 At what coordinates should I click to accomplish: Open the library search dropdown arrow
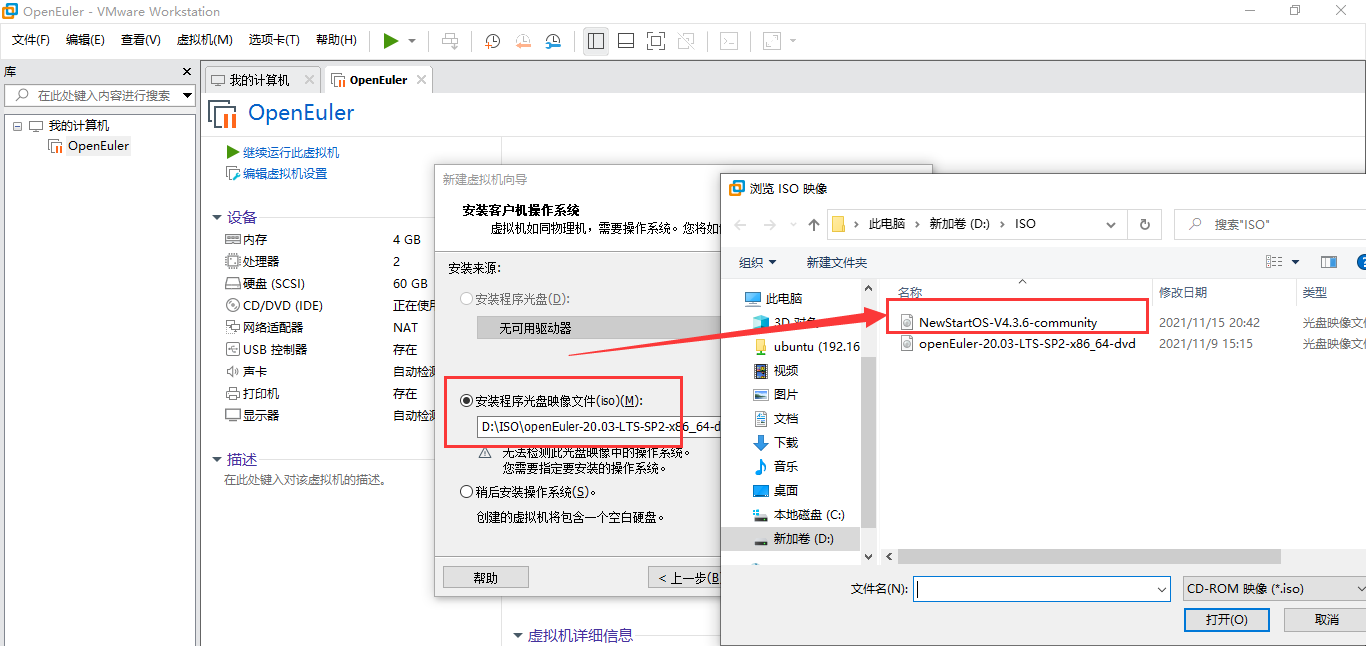pos(187,96)
